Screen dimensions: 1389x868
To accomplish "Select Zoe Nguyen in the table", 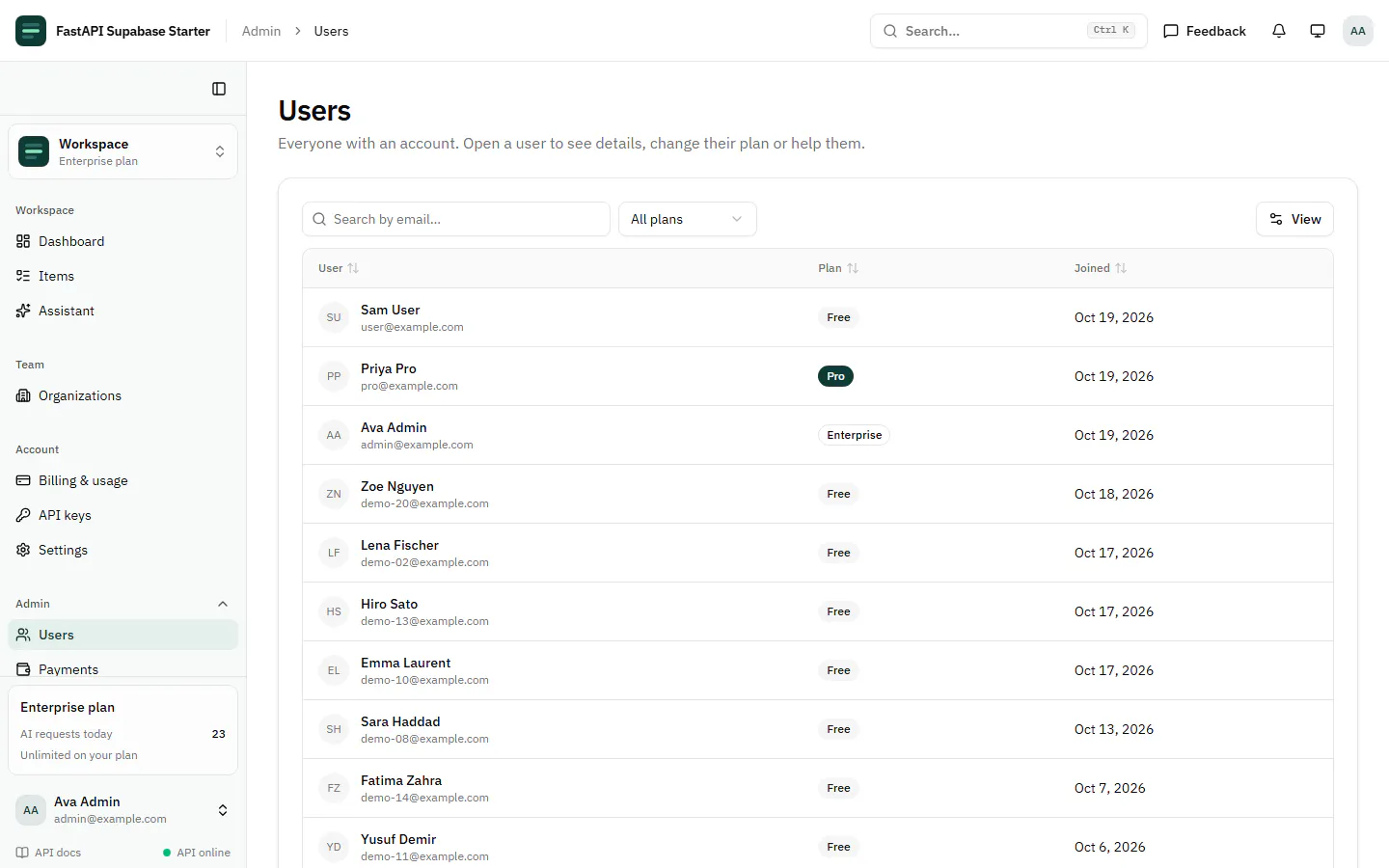I will pyautogui.click(x=818, y=494).
